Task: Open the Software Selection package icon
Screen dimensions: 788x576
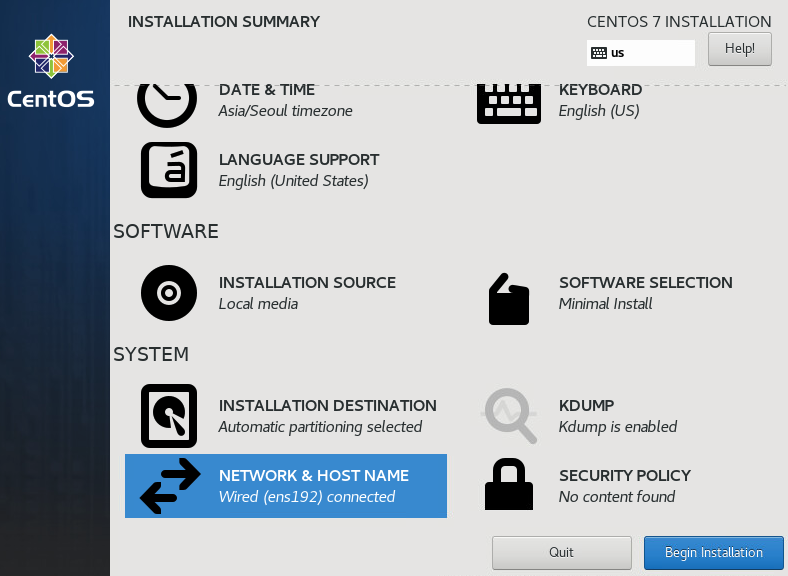Action: [x=509, y=299]
